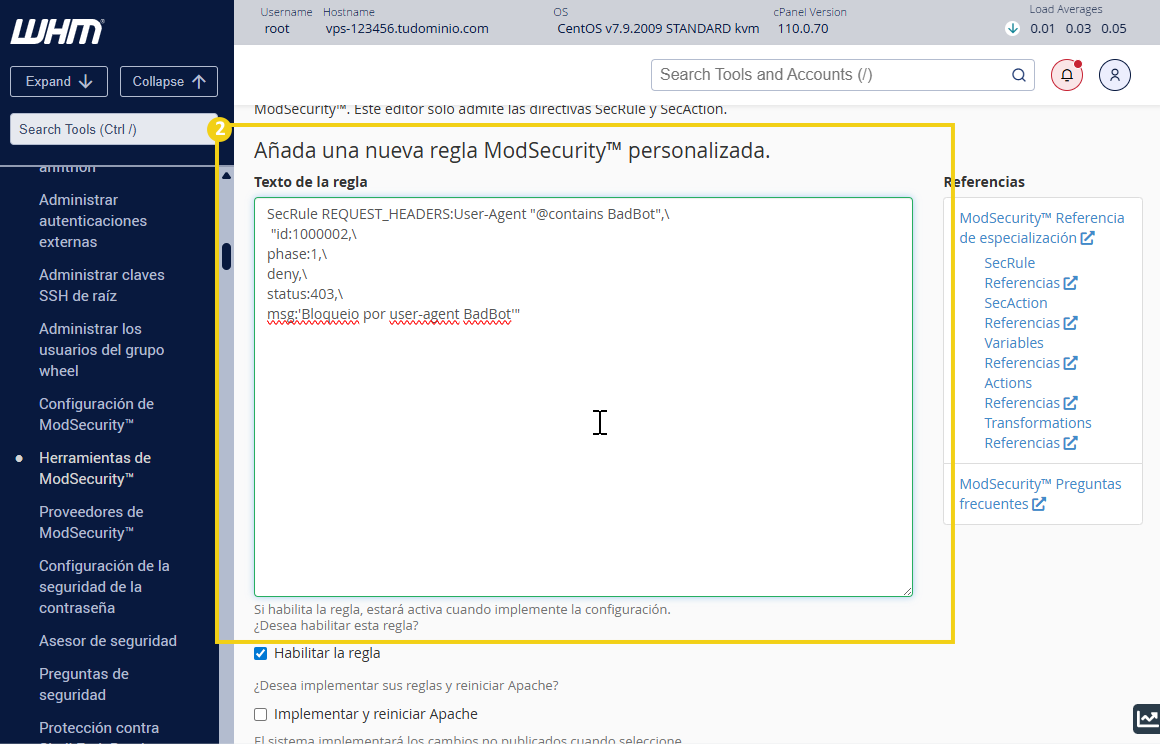
Task: Click username value 'root'
Action: click(277, 29)
